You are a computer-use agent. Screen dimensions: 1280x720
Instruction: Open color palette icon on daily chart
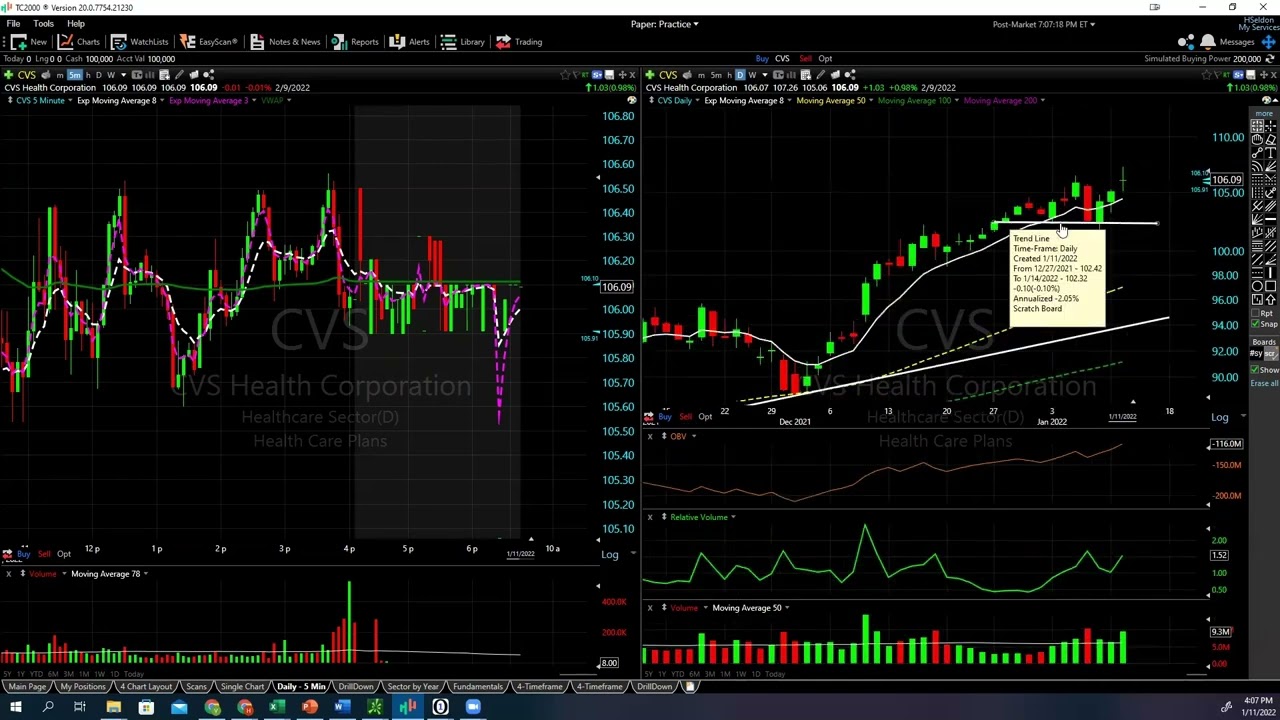click(1267, 100)
